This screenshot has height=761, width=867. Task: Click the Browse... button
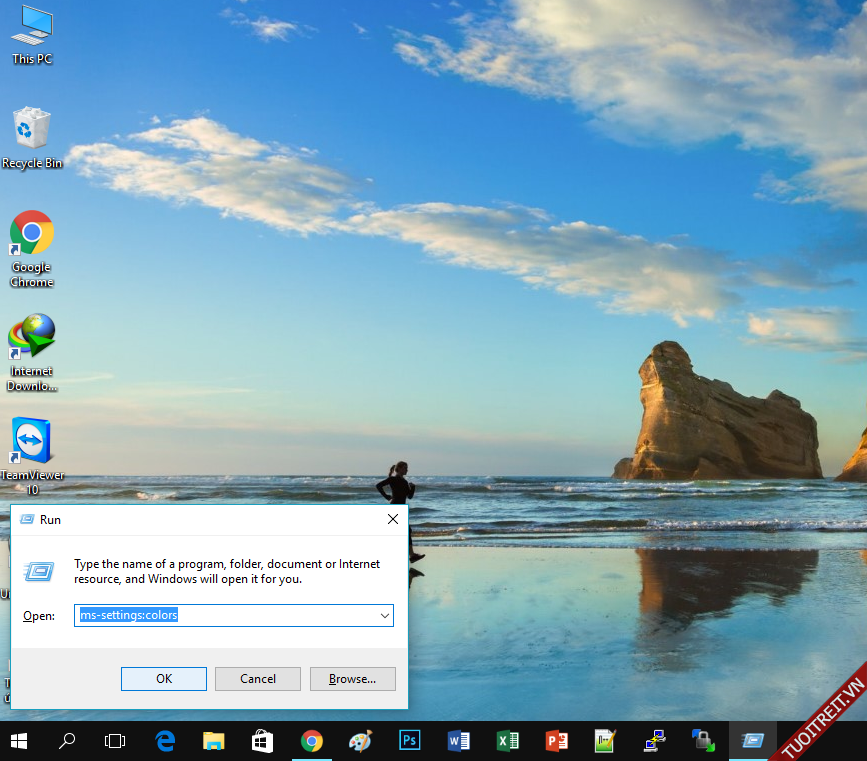pyautogui.click(x=352, y=679)
